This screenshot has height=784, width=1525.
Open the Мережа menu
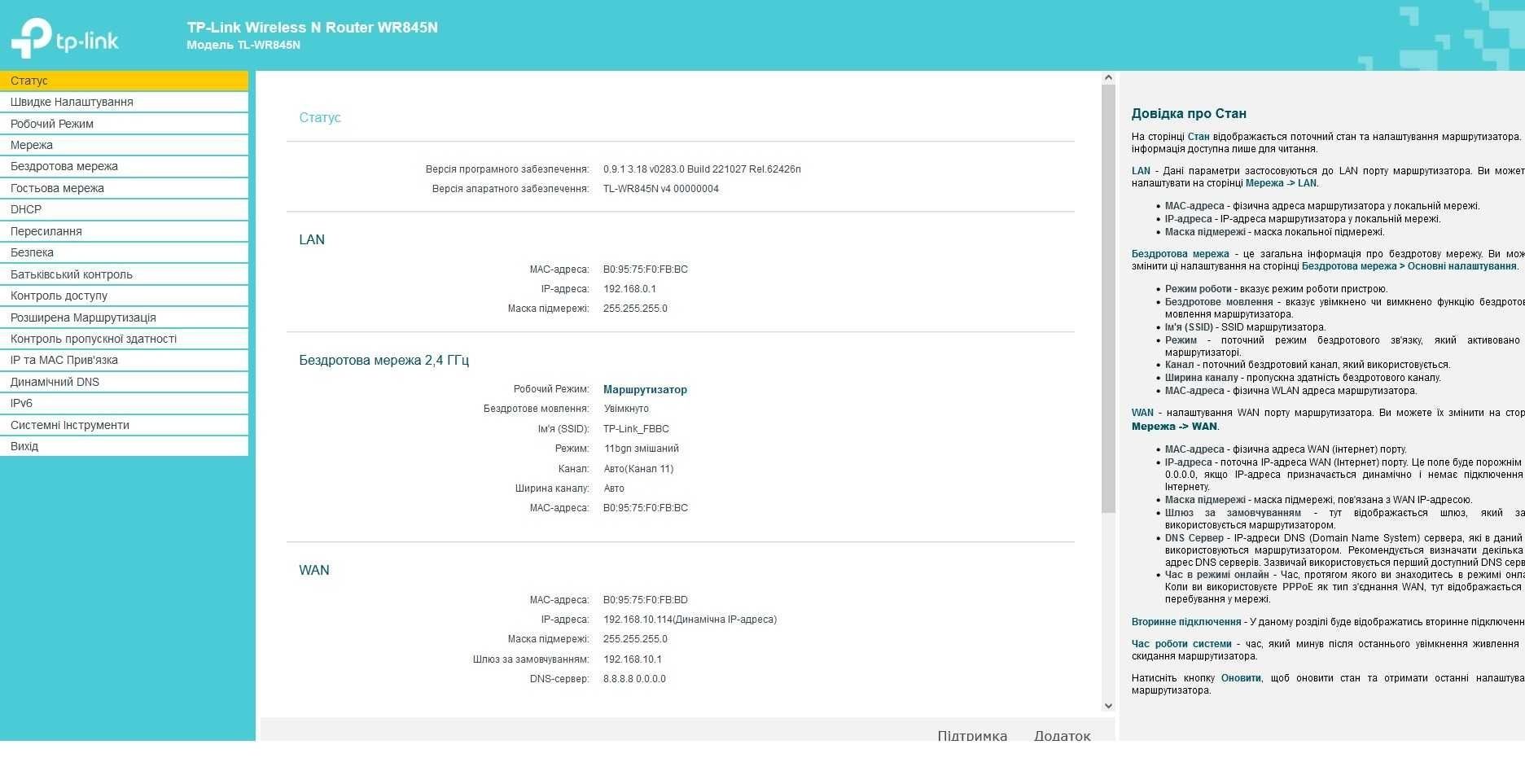pyautogui.click(x=124, y=145)
